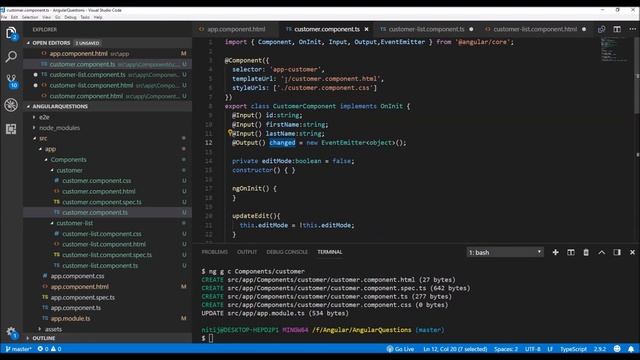The width and height of the screenshot is (640, 360).
Task: Click unsaved dot on customer-list.component.ts tab
Action: click(x=471, y=29)
